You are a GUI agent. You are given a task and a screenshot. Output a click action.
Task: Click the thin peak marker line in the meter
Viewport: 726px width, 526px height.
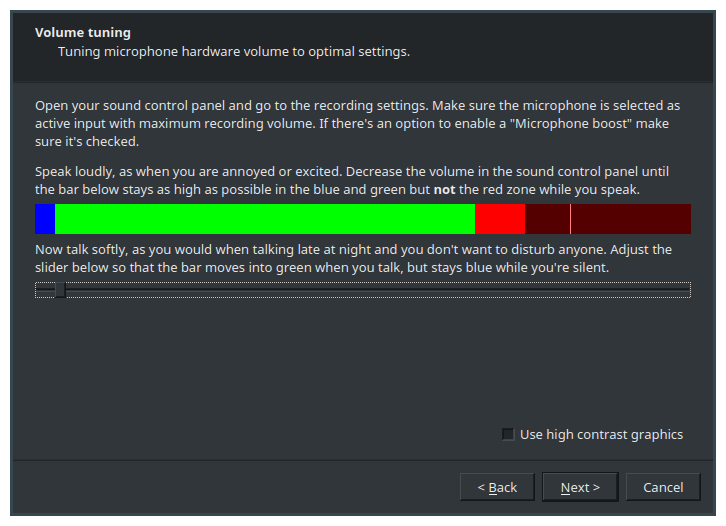pos(570,219)
